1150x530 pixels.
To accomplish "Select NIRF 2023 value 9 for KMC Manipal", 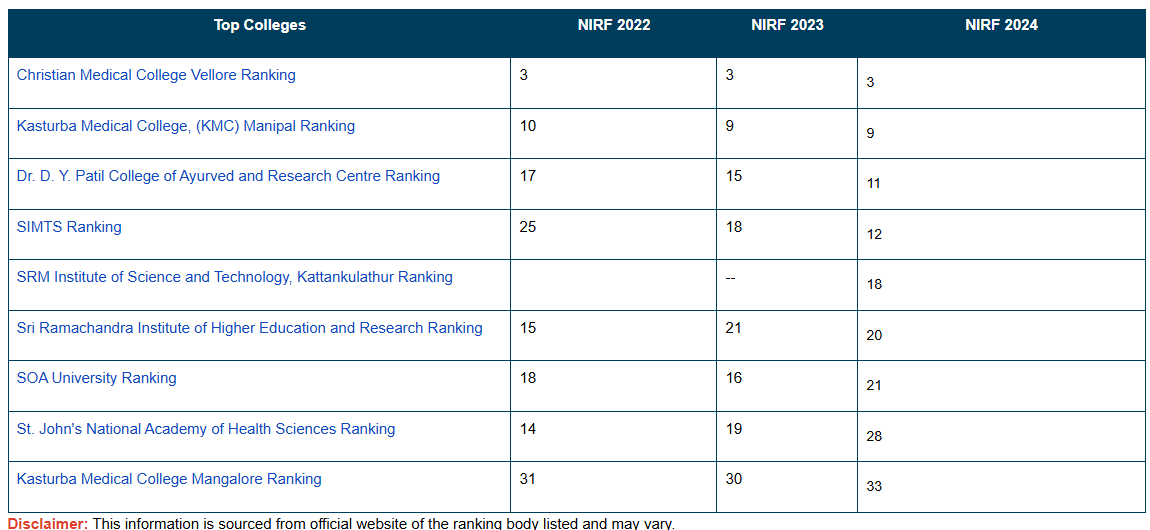I will [x=730, y=126].
